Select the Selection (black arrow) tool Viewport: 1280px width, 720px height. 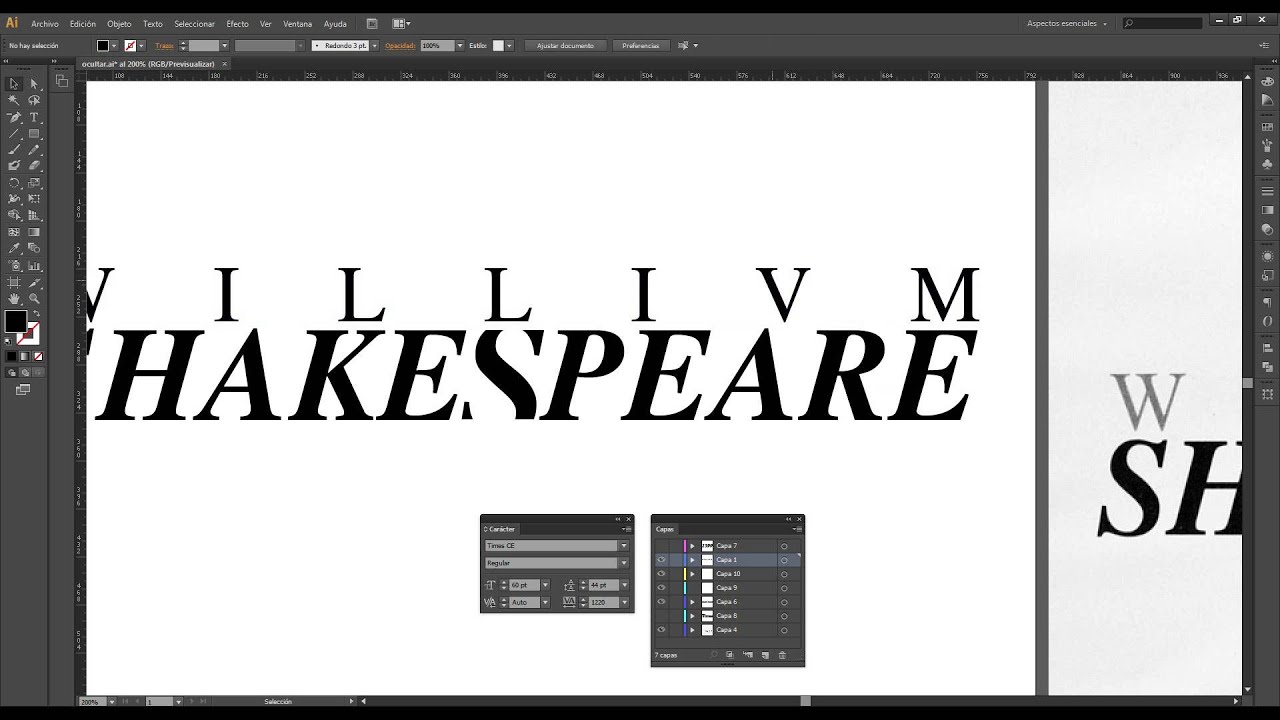[14, 84]
